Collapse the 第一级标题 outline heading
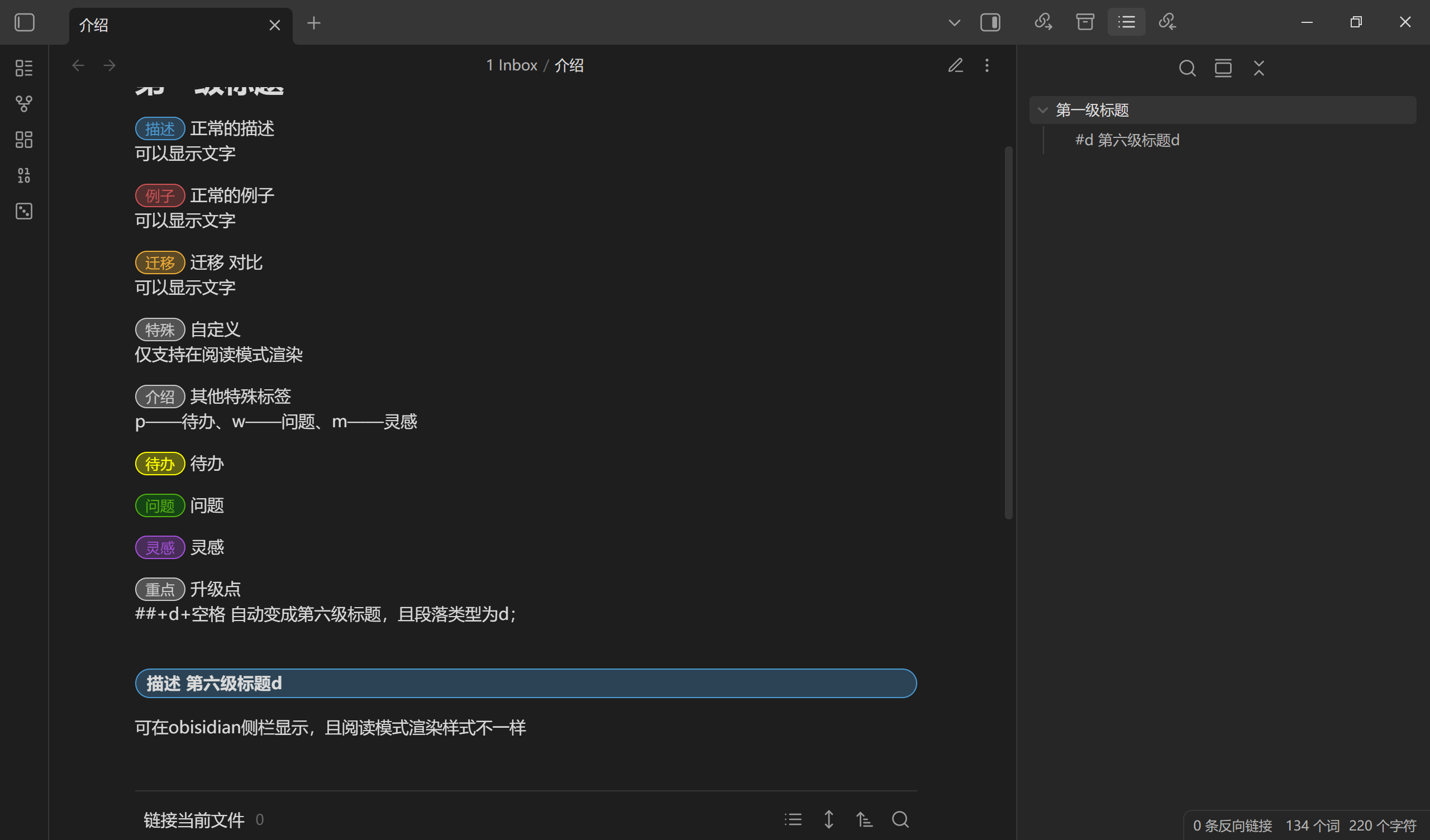This screenshot has height=840, width=1430. pos(1042,110)
